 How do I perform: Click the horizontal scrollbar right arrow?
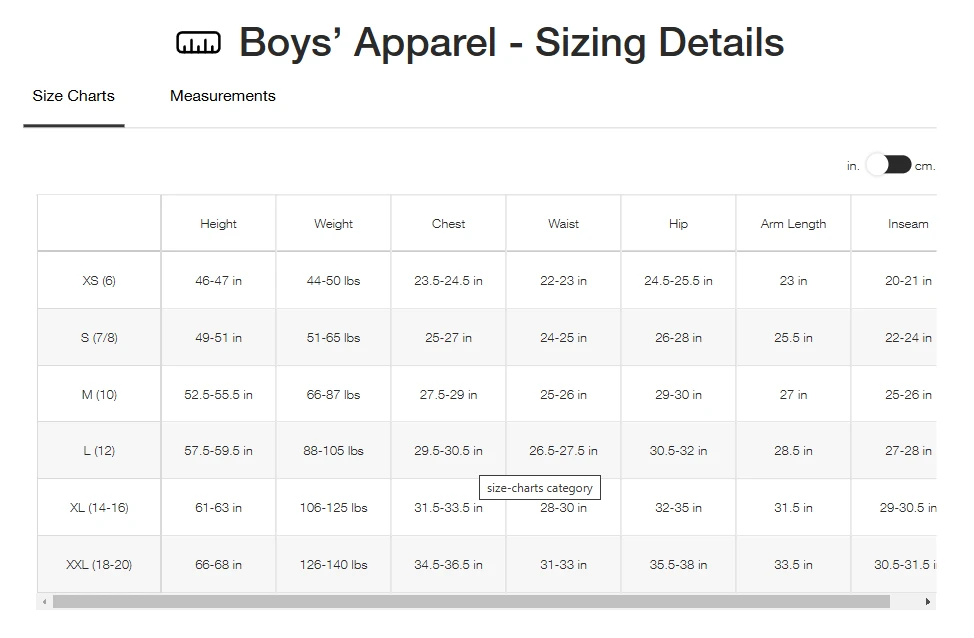coord(929,602)
